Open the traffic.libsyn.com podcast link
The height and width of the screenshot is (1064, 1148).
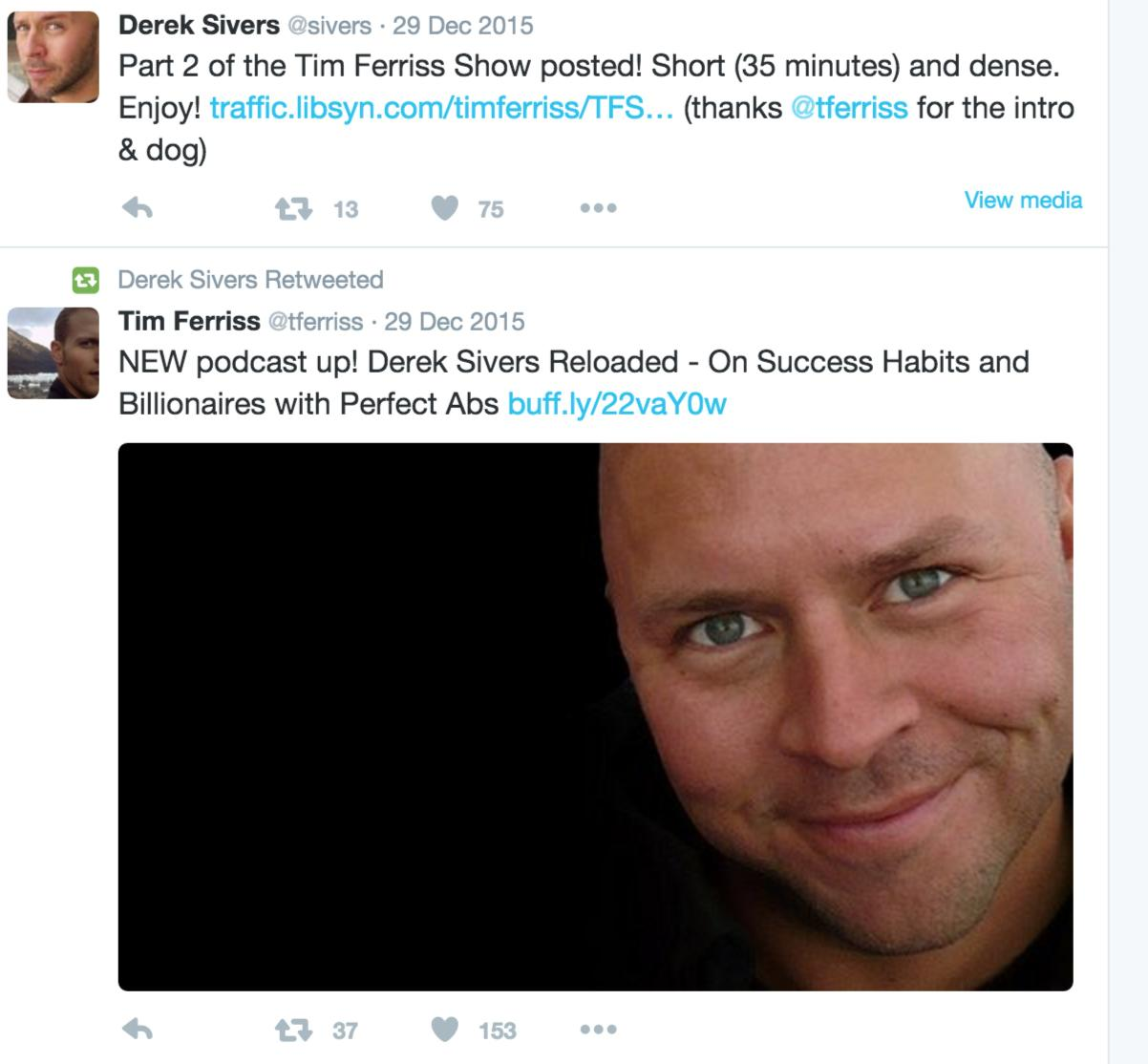coord(441,108)
